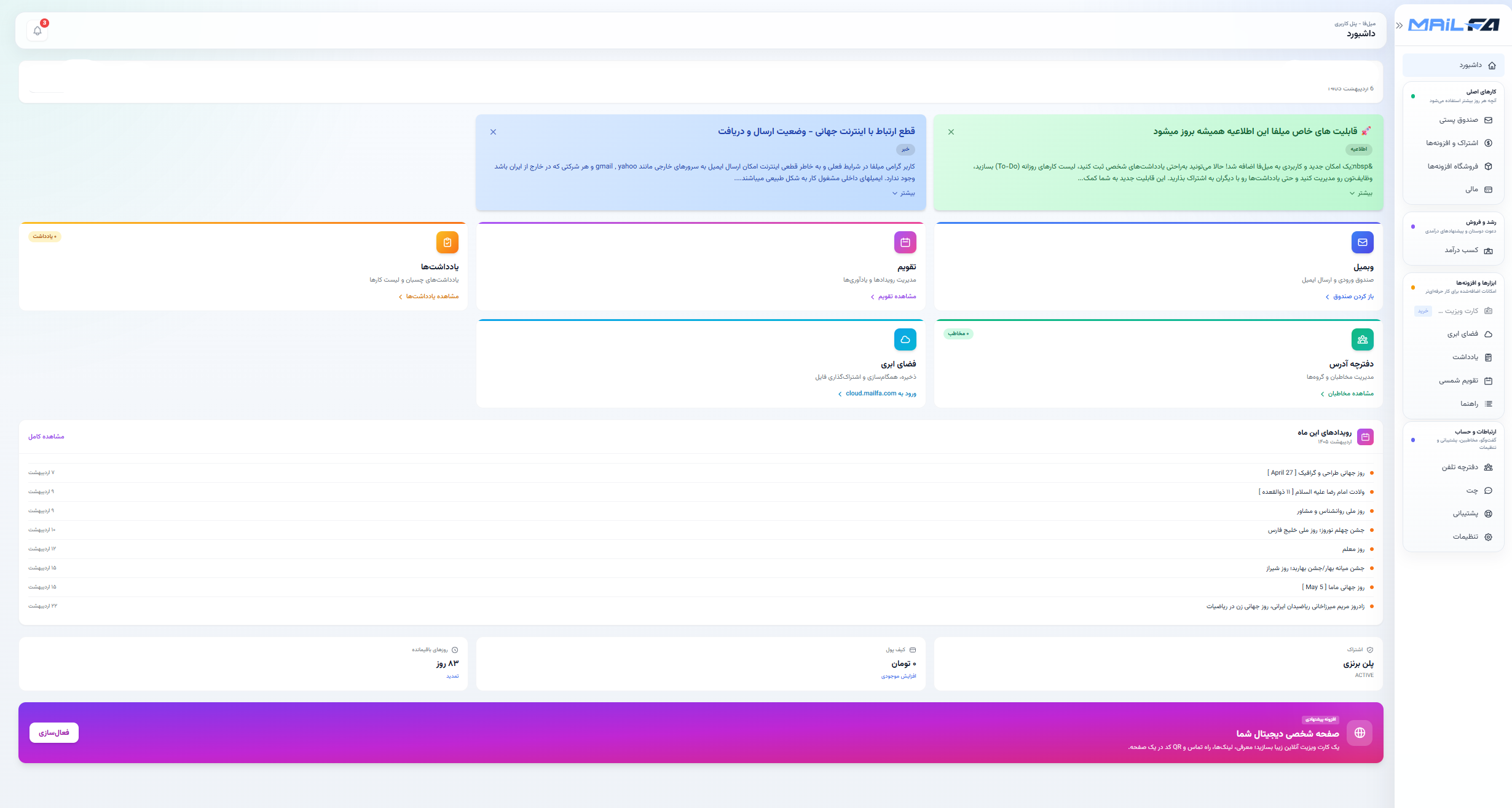Open کسب درآمد menu item
1512x808 pixels.
click(x=1453, y=250)
